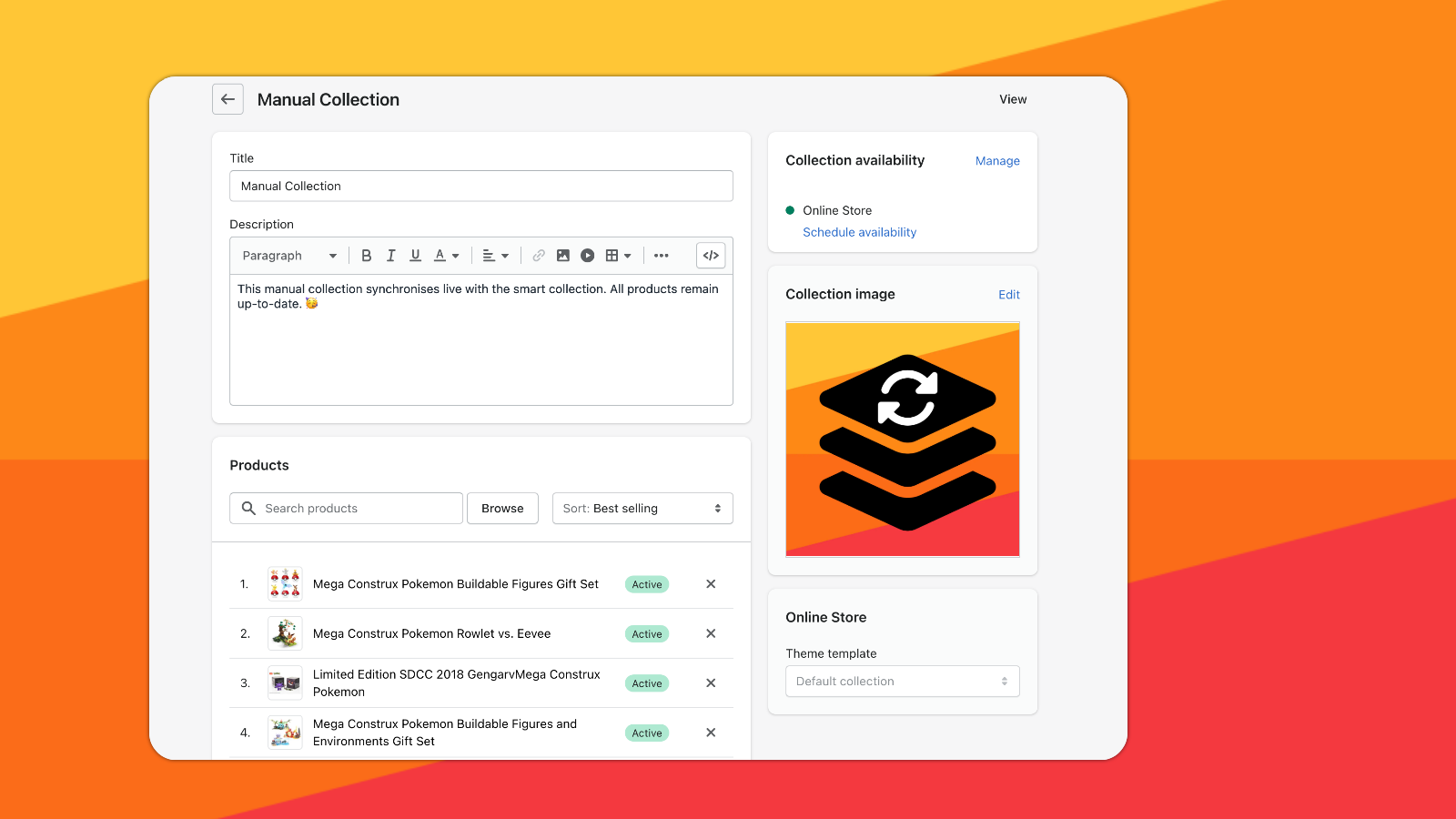Click the magnifier icon in Search products
Image resolution: width=1456 pixels, height=819 pixels.
248,508
